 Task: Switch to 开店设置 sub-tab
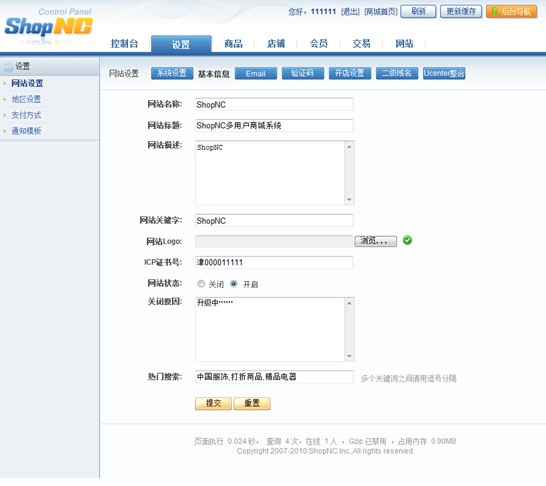pyautogui.click(x=350, y=73)
